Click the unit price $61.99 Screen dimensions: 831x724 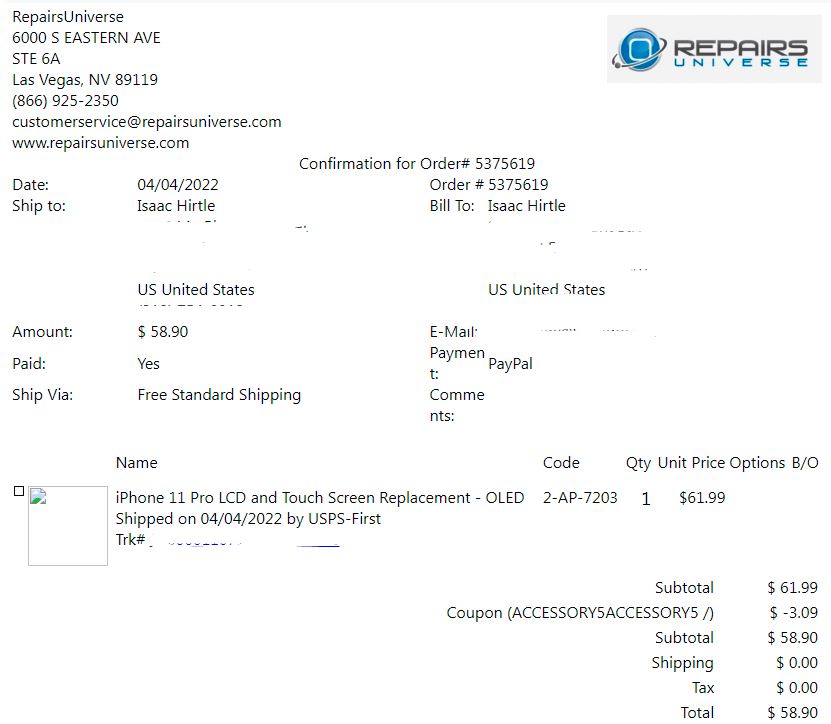[x=702, y=498]
